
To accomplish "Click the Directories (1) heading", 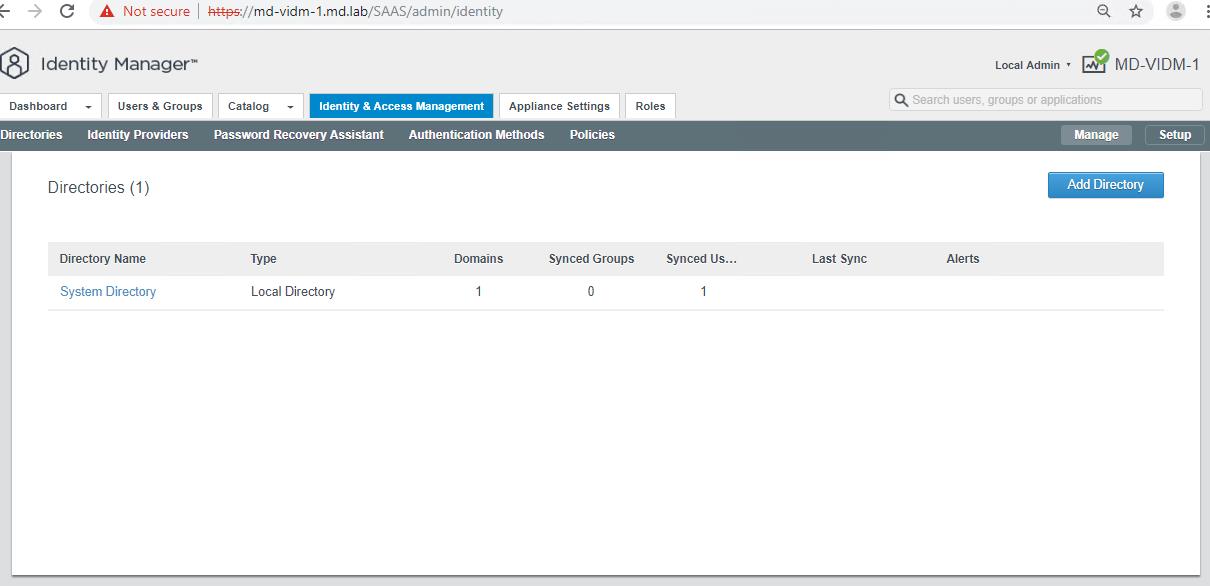I will pyautogui.click(x=98, y=188).
